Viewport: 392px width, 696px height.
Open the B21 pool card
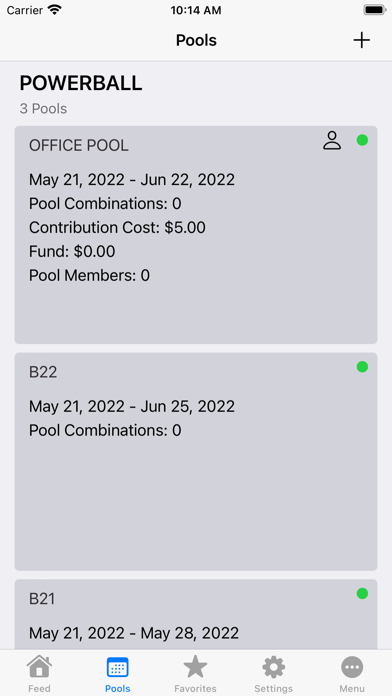(x=196, y=615)
